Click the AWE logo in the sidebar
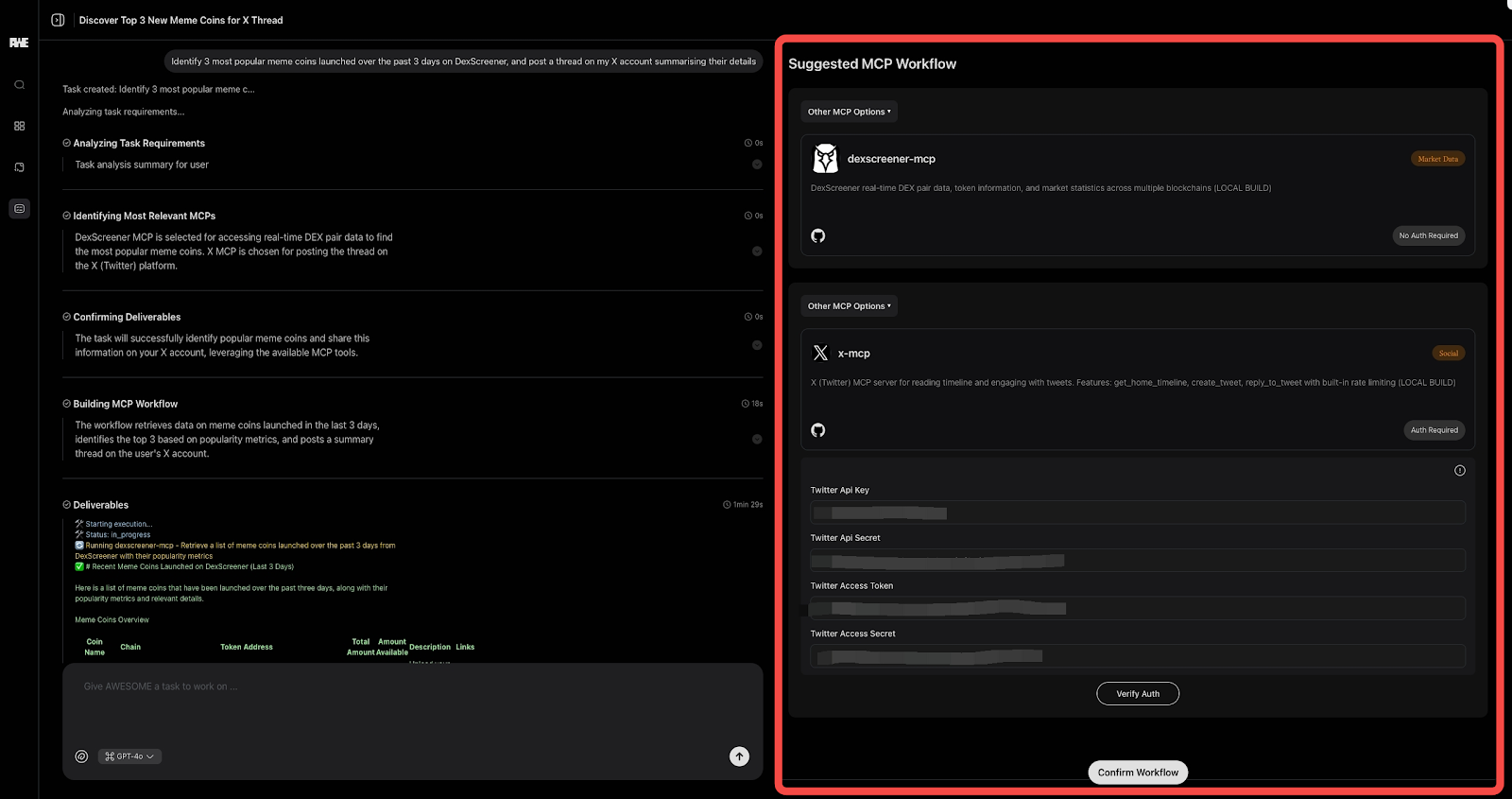 [19, 43]
